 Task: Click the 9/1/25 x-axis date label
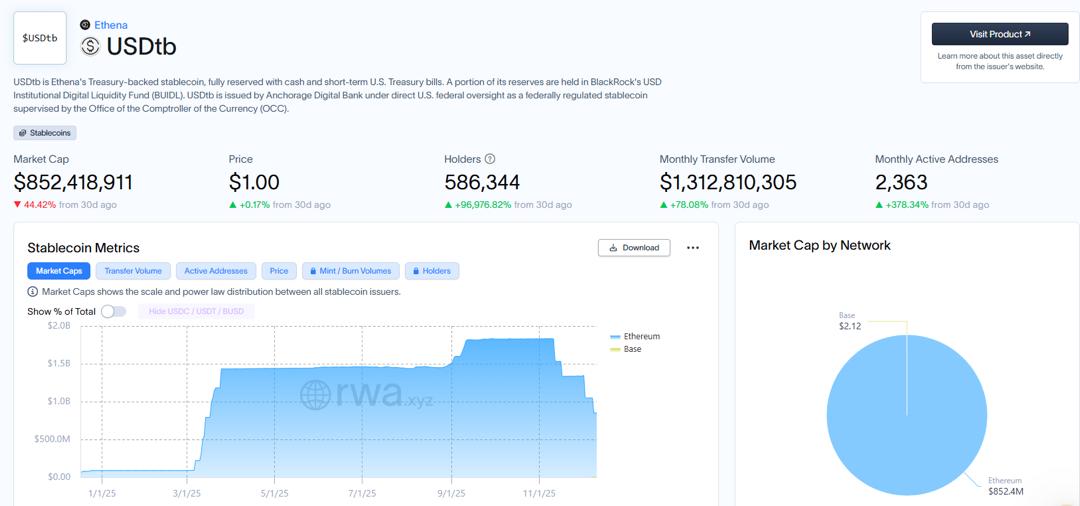click(x=451, y=494)
